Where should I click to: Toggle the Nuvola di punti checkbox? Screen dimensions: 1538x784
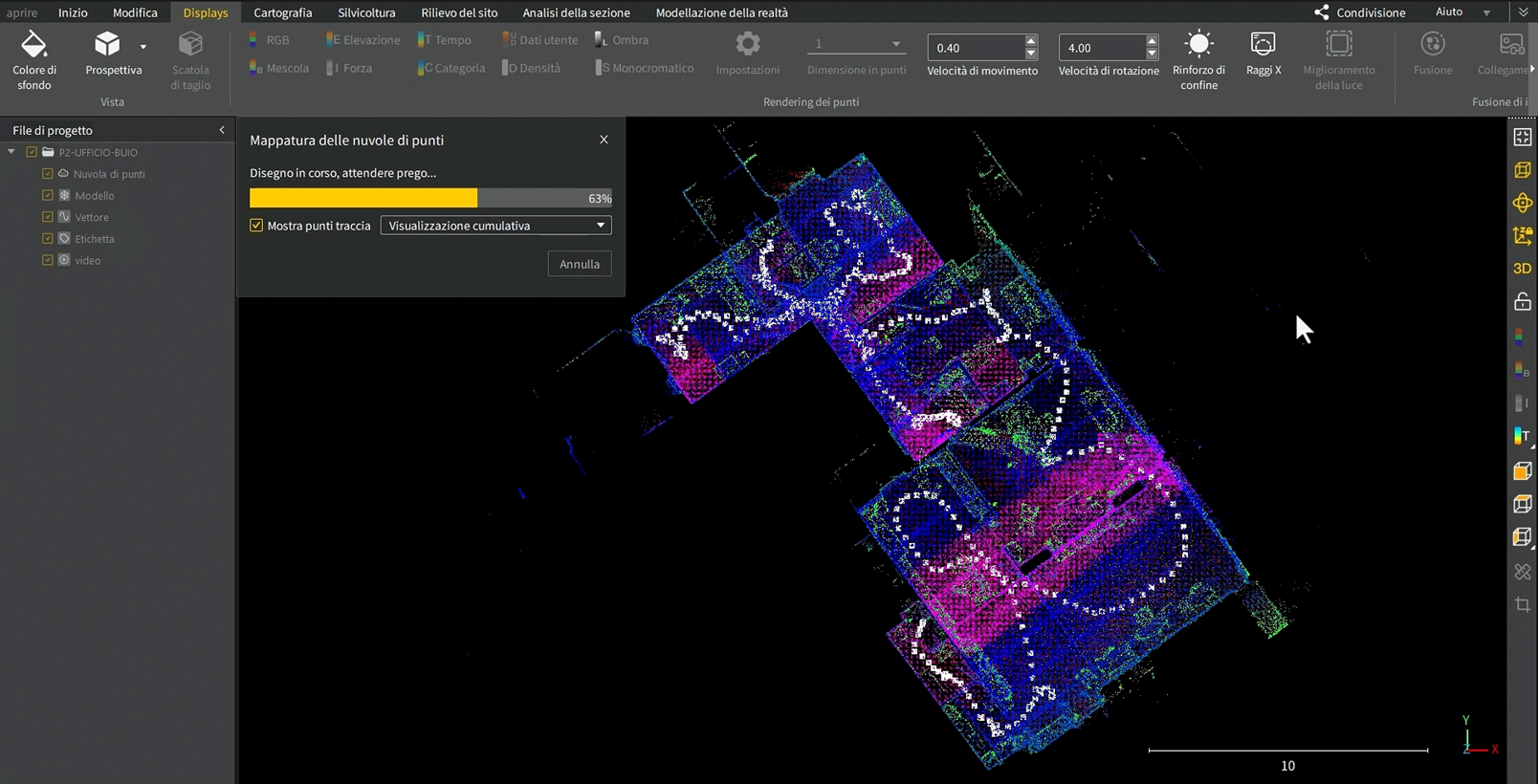48,174
